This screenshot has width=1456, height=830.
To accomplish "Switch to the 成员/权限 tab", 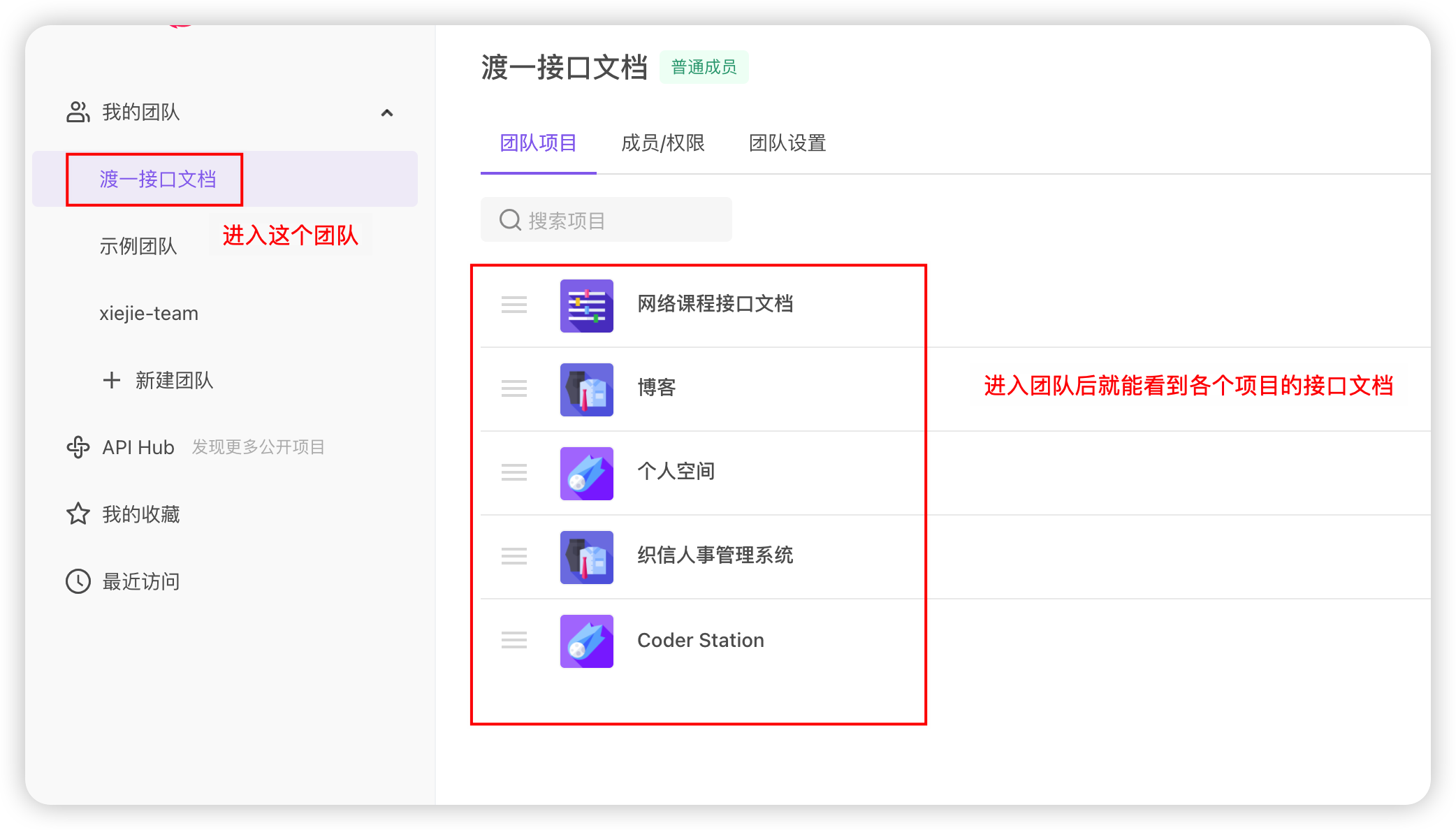I will (663, 143).
